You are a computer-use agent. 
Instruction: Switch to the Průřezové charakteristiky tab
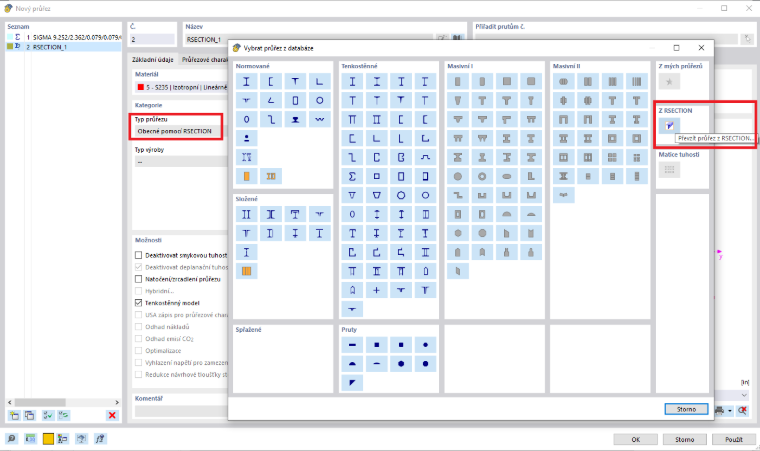tap(204, 60)
